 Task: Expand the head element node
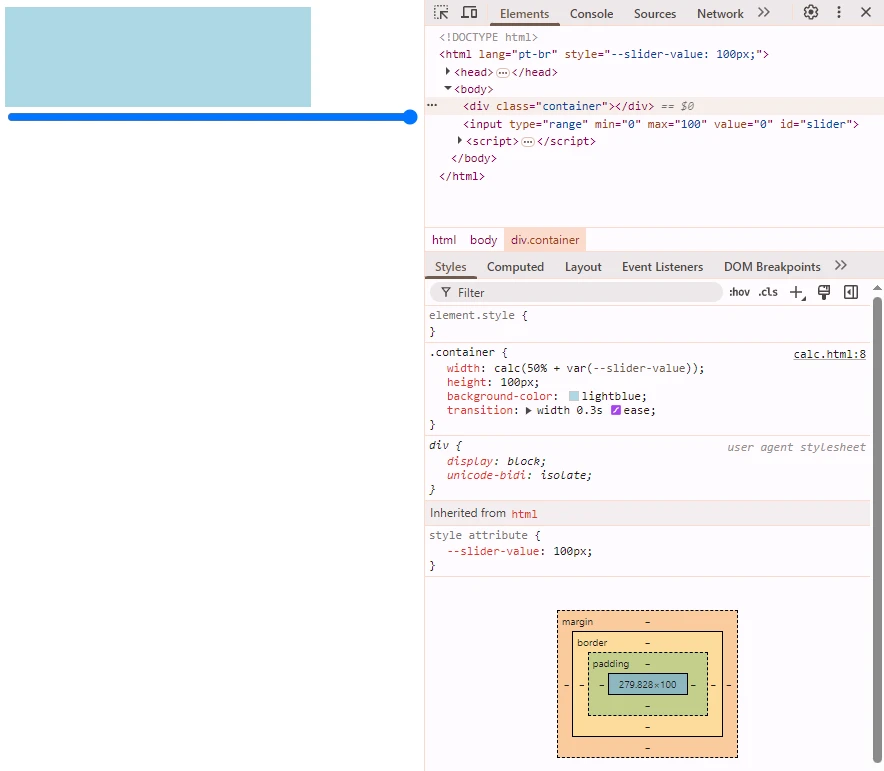448,72
